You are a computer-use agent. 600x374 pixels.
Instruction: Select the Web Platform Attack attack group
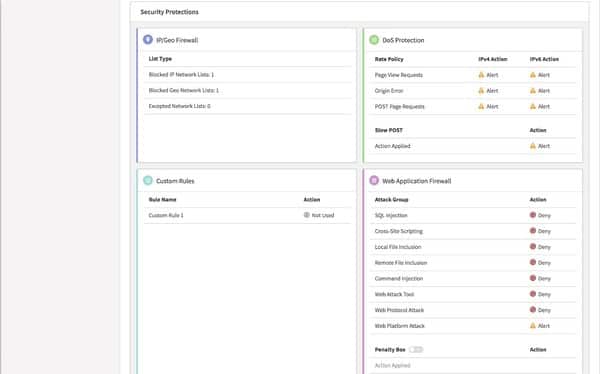tap(399, 326)
